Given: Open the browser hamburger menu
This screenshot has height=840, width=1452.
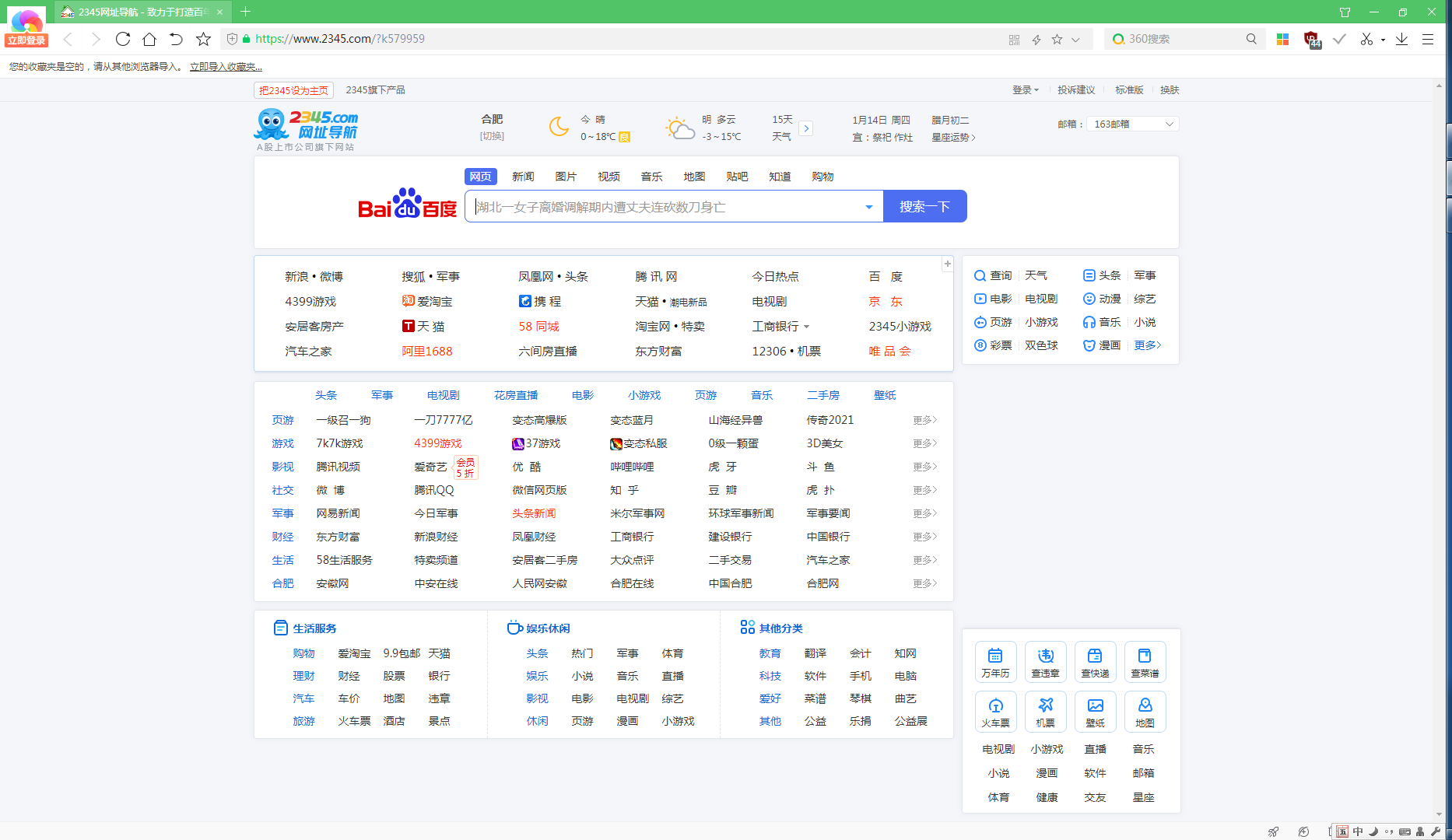Looking at the screenshot, I should [1428, 39].
